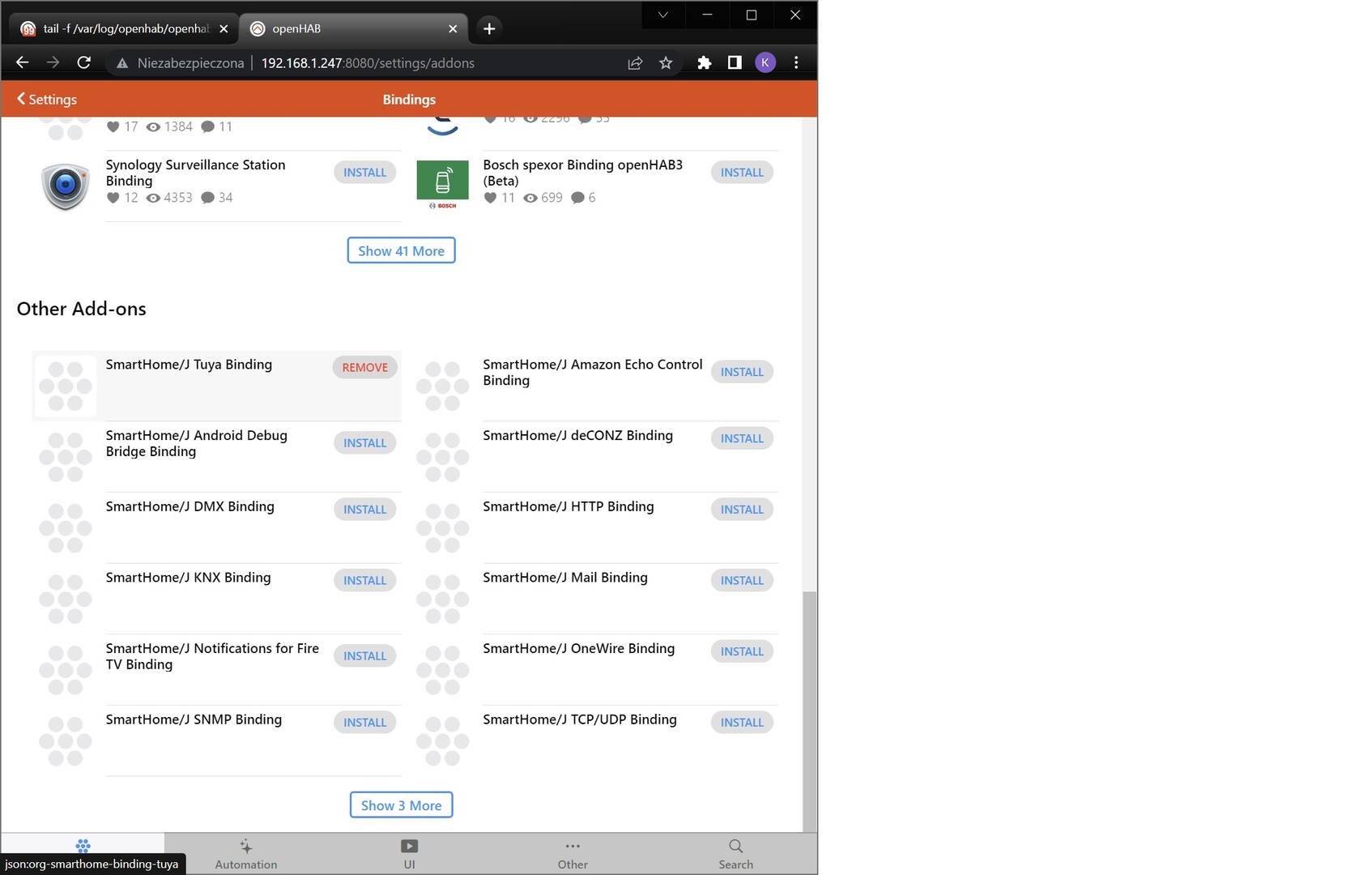Close the tail -f openhab log tab
The image size is (1372, 875).
click(224, 28)
